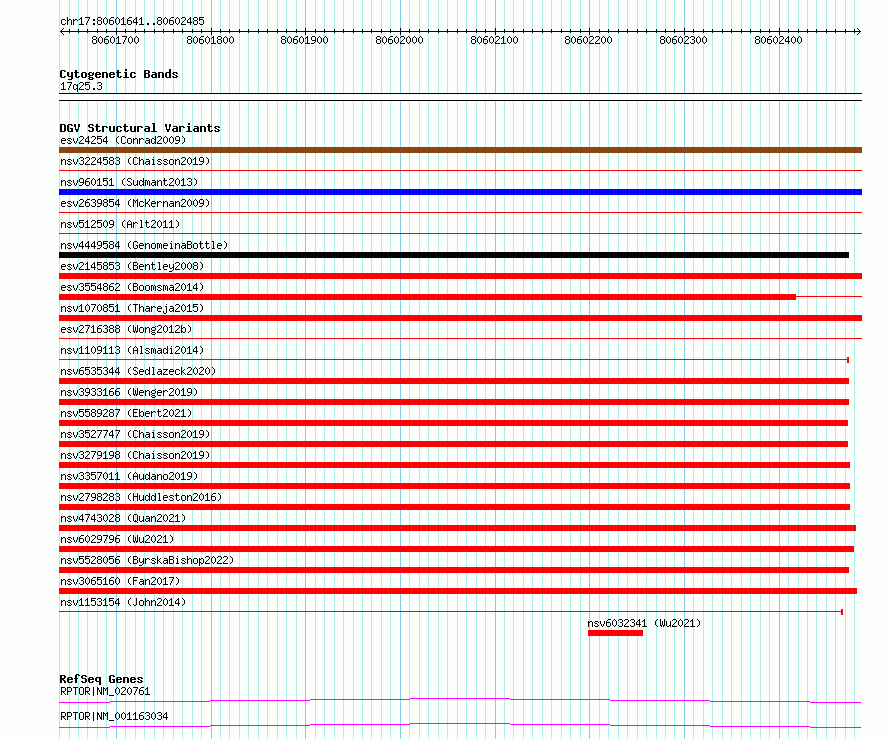Open nsv3224583 (Chaisson2019) variant label
Viewport: 890px width, 739px height.
point(135,161)
